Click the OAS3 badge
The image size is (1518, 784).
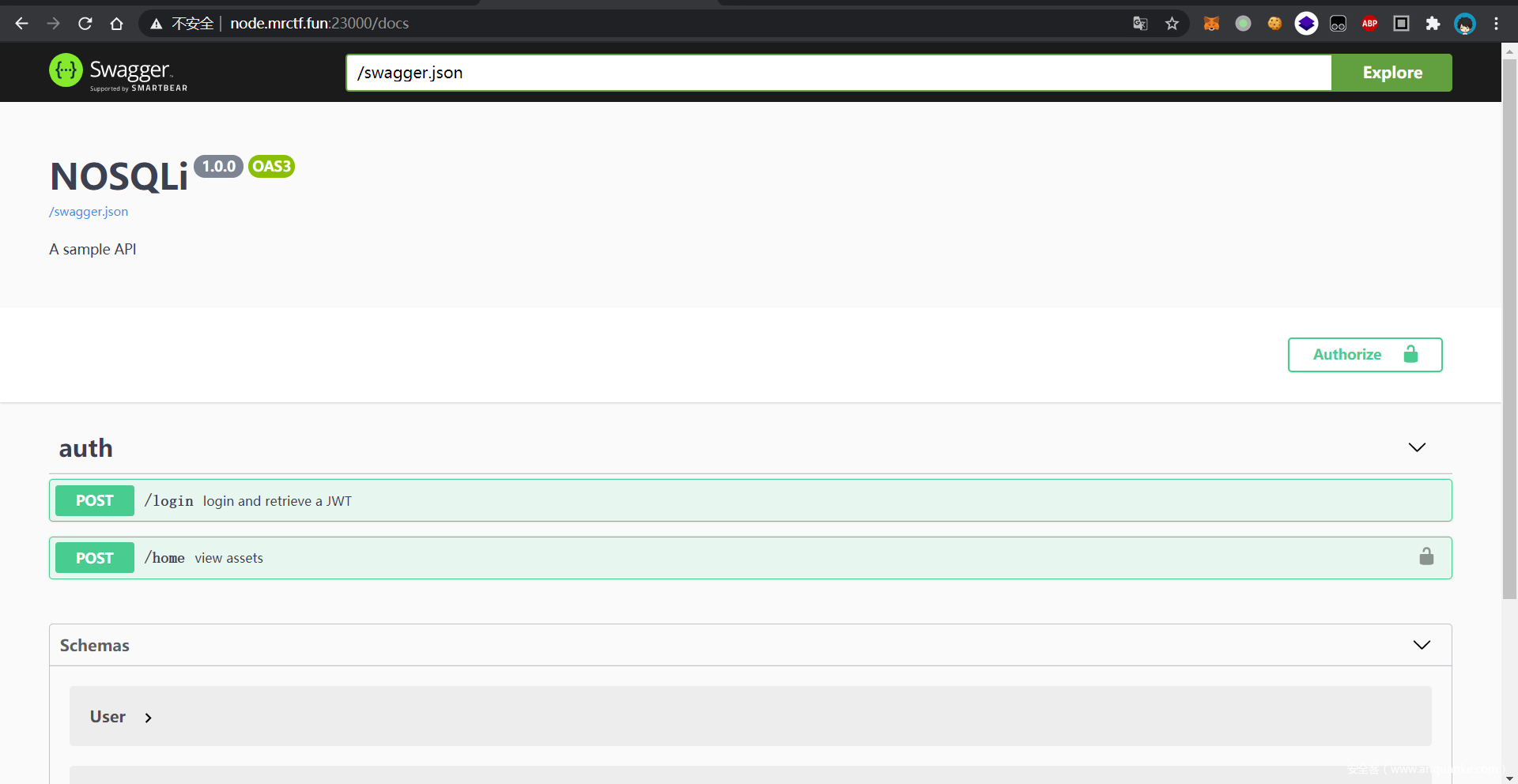click(271, 167)
